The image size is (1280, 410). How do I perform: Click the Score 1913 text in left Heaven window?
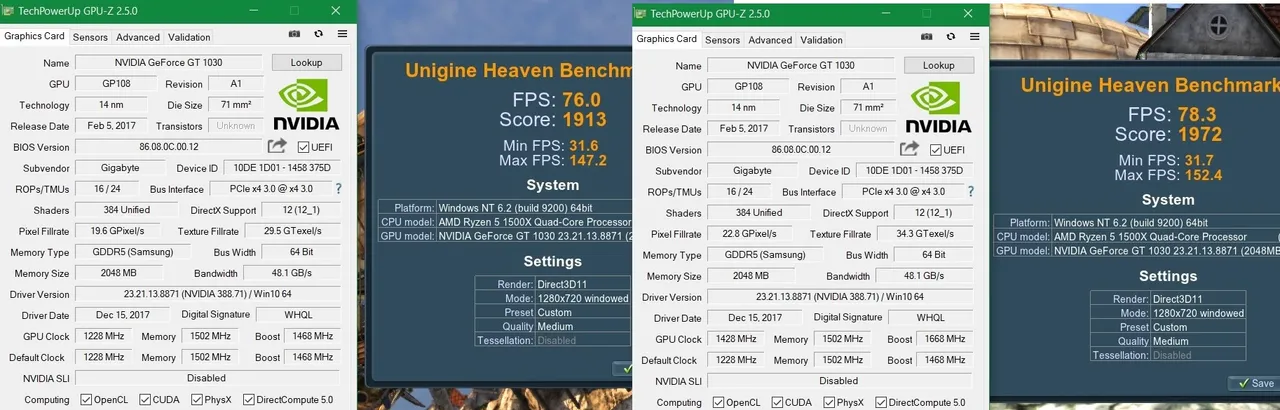552,119
